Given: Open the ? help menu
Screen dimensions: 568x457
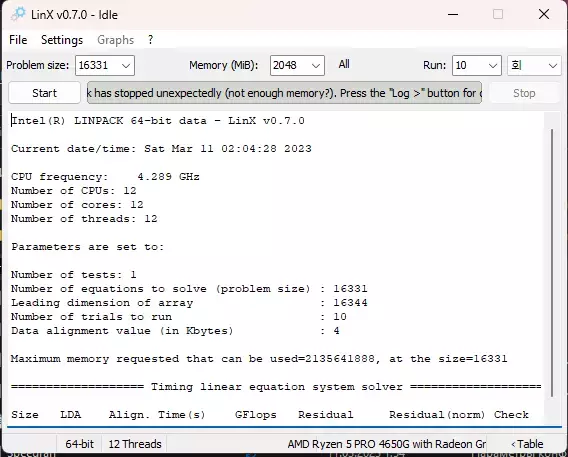Looking at the screenshot, I should point(150,39).
